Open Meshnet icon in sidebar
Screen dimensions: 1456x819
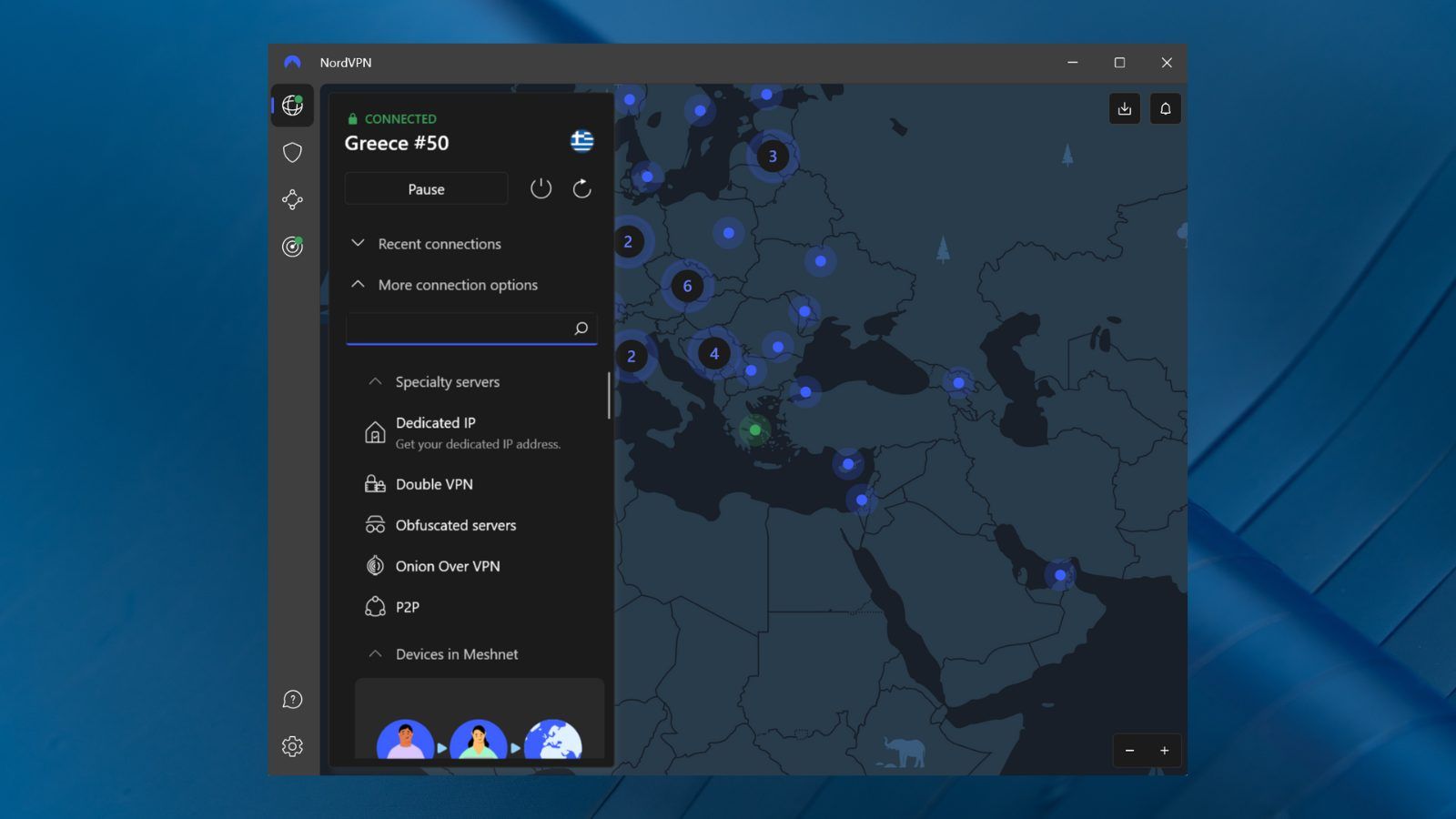pyautogui.click(x=292, y=199)
